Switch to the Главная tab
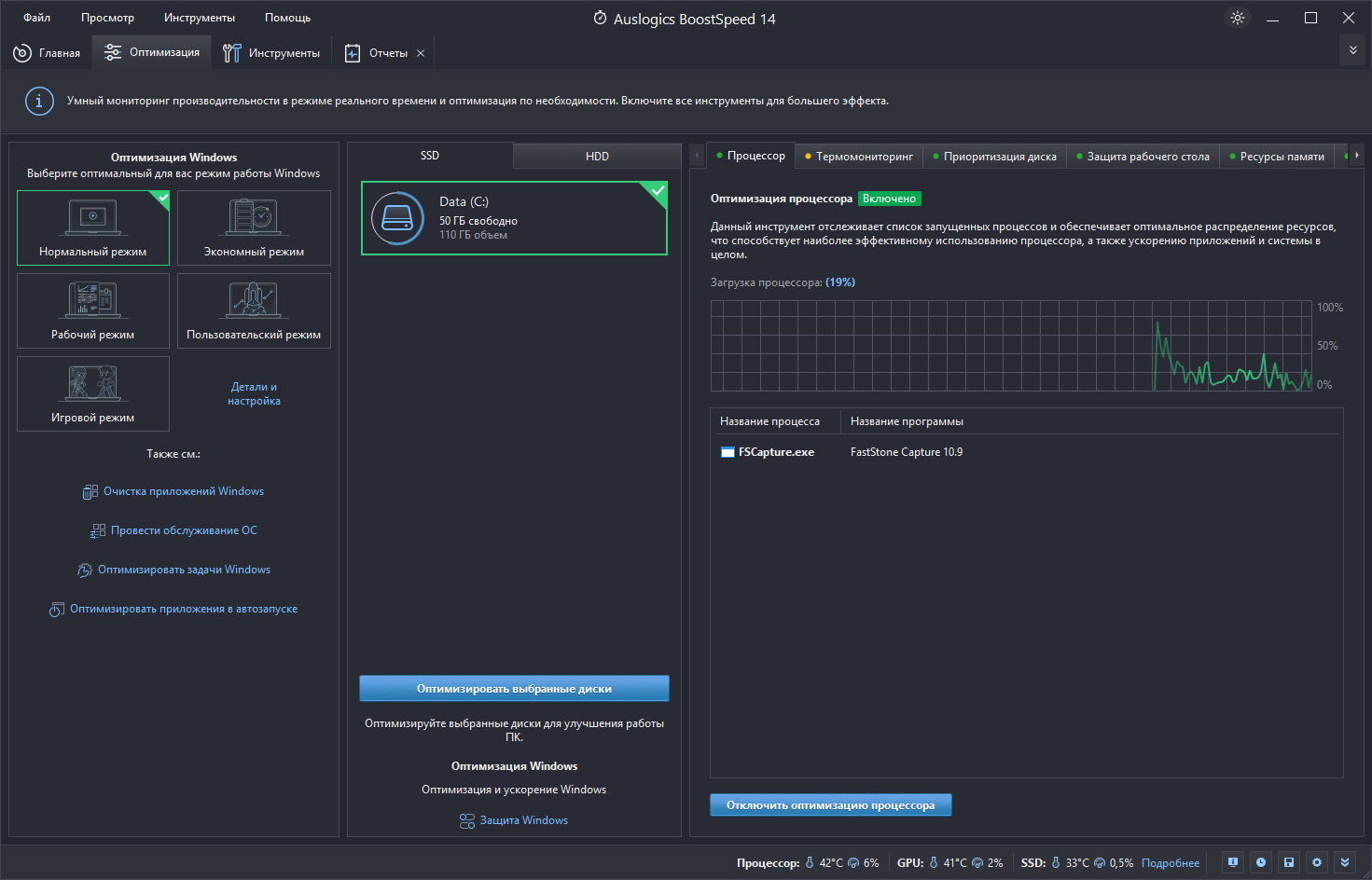 47,53
